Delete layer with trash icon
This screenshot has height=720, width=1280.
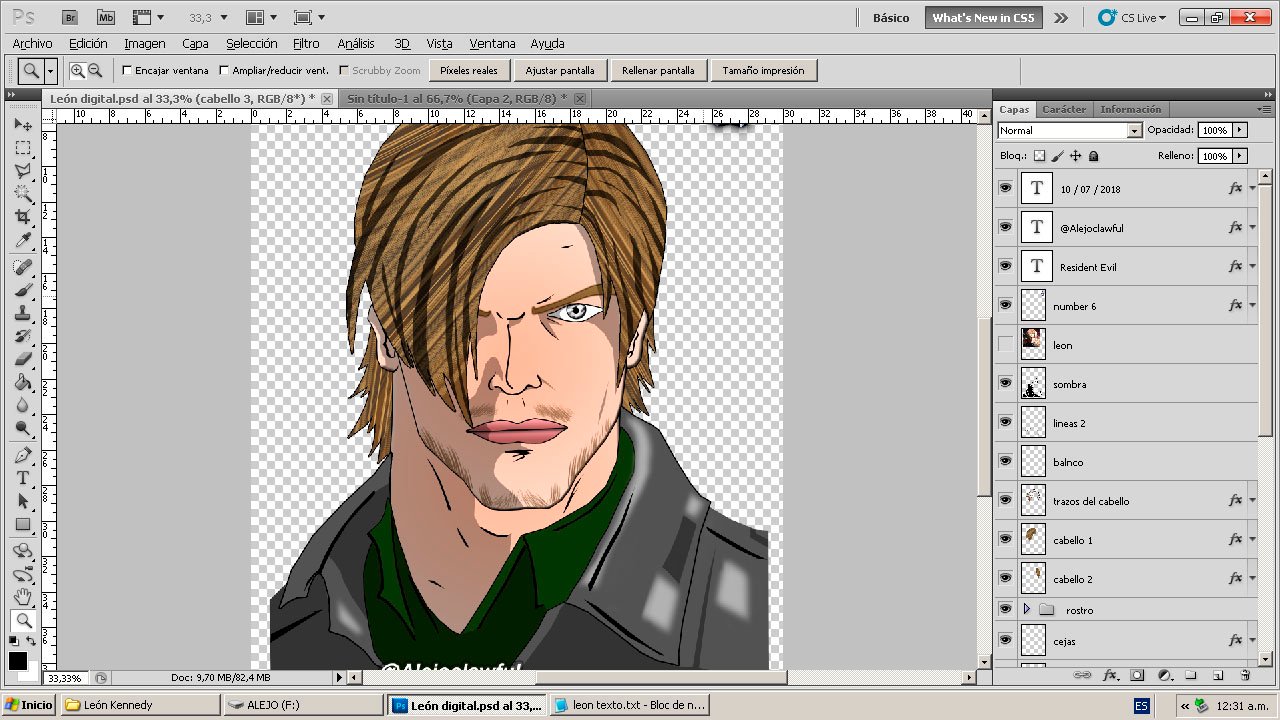coord(1245,675)
